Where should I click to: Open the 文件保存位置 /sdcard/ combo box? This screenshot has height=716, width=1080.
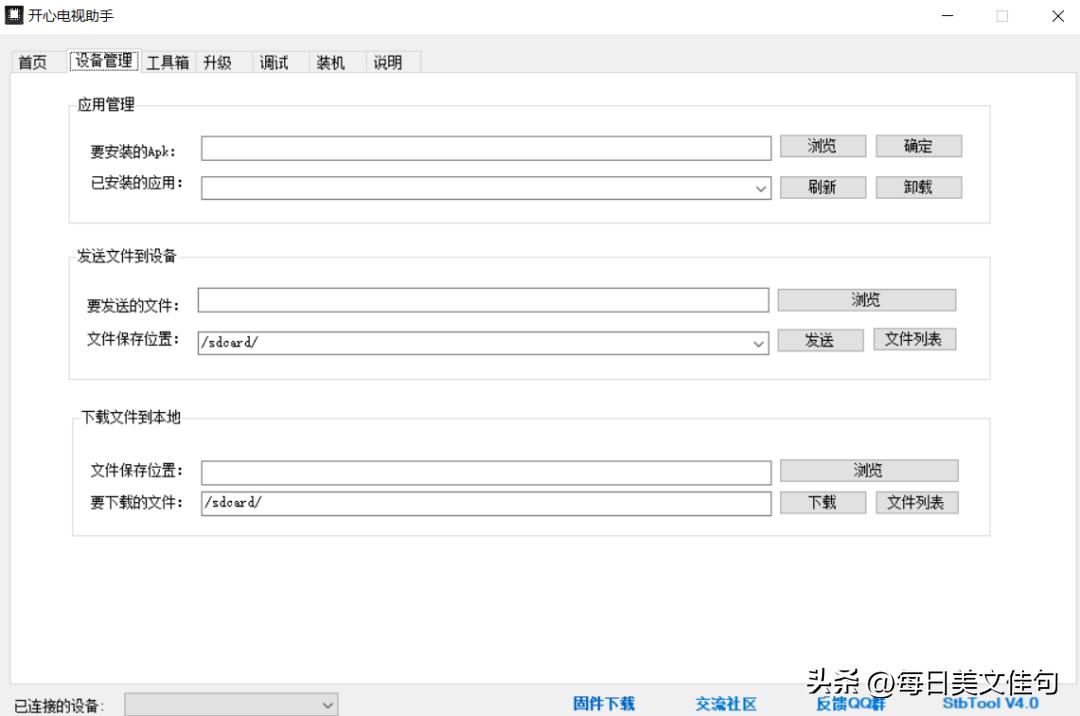point(483,343)
